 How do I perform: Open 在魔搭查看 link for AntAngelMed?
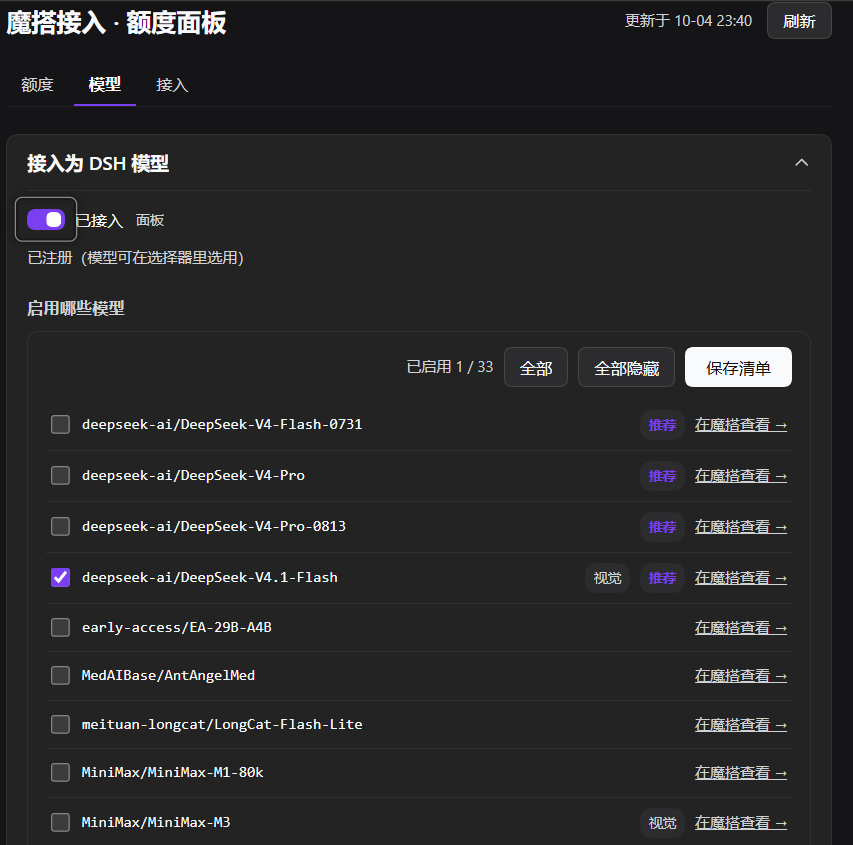740,676
